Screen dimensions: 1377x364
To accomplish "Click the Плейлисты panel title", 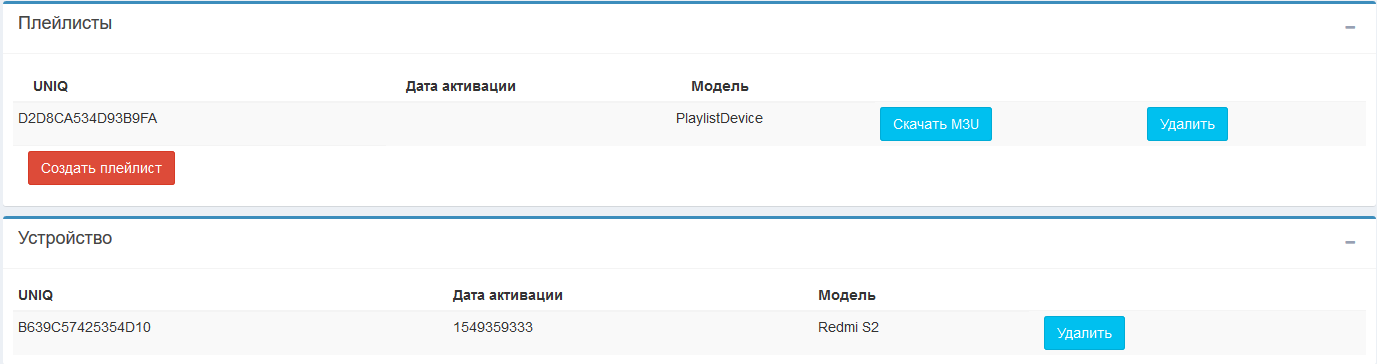I will click(x=65, y=23).
